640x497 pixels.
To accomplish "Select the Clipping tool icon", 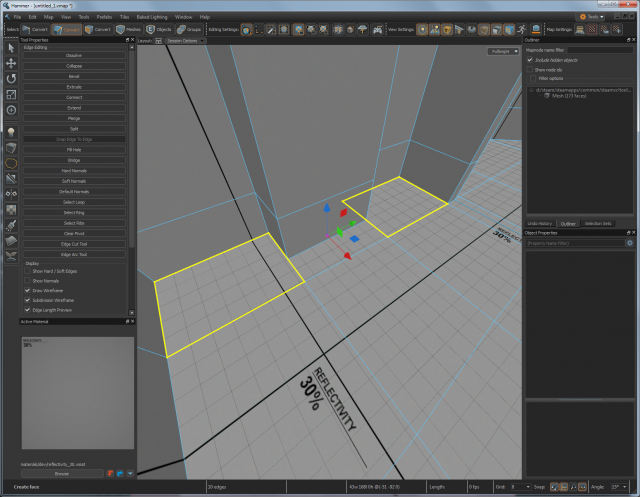I will pyautogui.click(x=11, y=179).
